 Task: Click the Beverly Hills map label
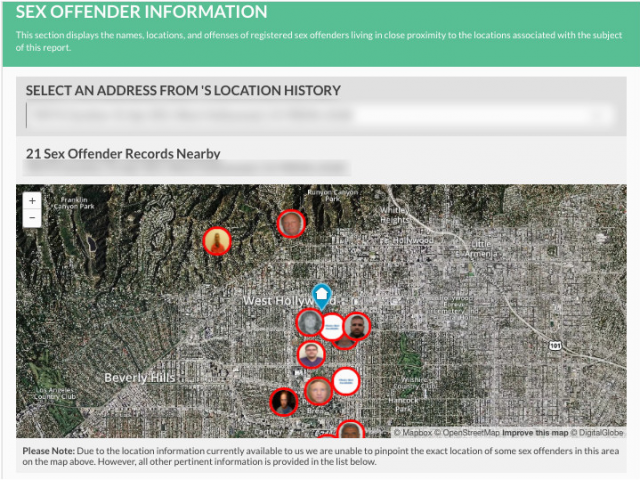(x=140, y=378)
